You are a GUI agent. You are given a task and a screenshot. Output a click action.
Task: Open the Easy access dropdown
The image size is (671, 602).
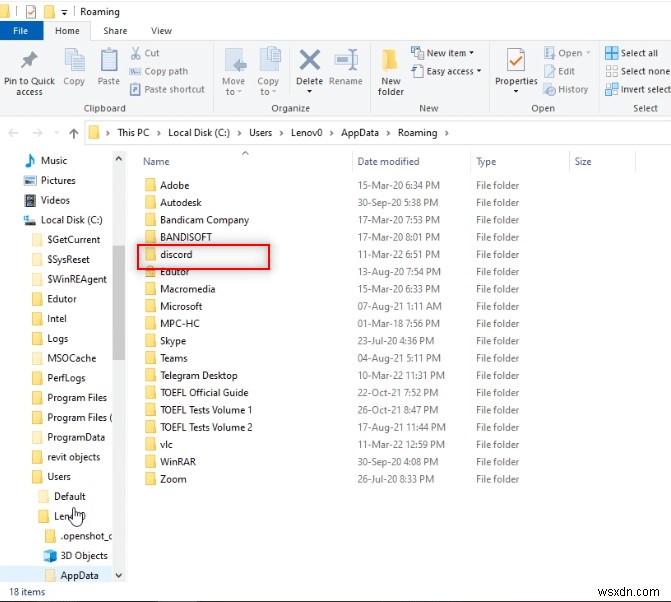tap(446, 71)
